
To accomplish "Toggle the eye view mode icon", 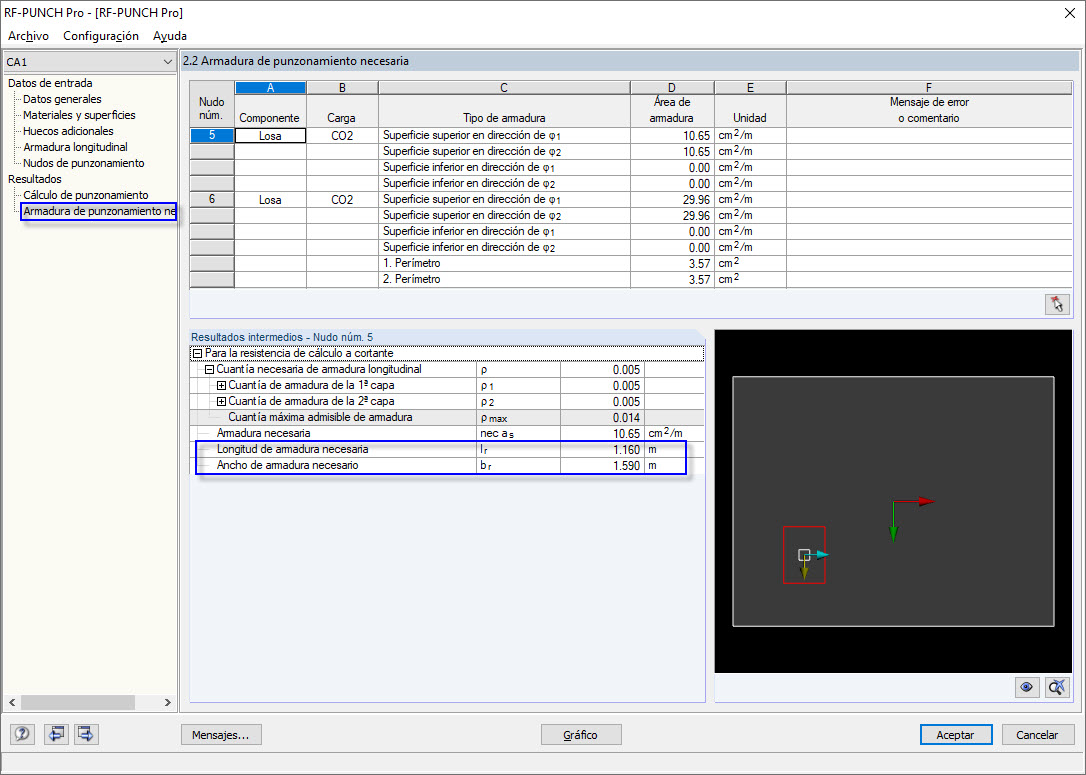I will (1026, 687).
